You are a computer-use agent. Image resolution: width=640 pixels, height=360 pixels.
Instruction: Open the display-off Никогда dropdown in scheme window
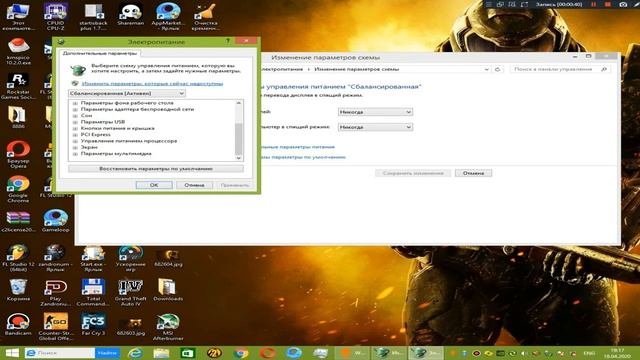pos(375,112)
